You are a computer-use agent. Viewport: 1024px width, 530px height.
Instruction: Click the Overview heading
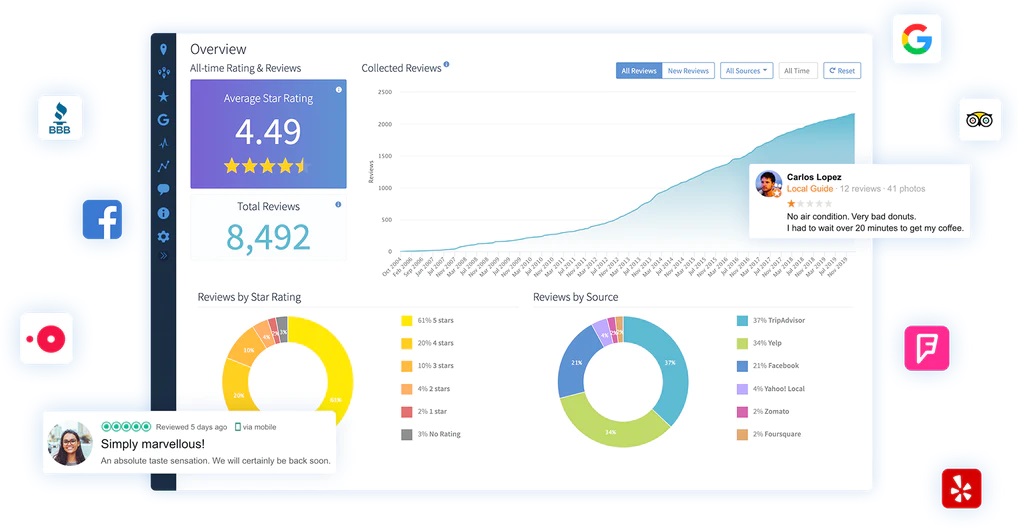pyautogui.click(x=218, y=50)
